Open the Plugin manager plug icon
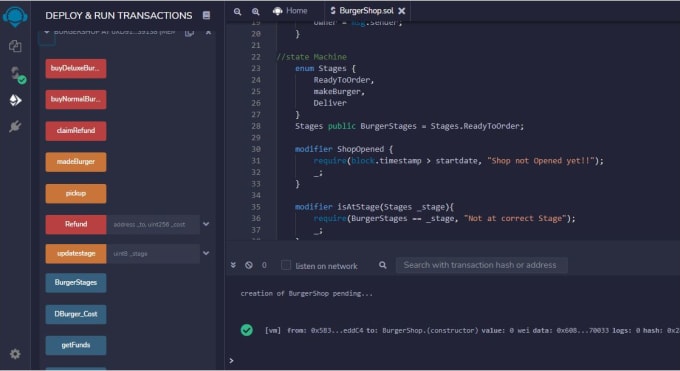Screen dimensions: 680x371 (15, 126)
